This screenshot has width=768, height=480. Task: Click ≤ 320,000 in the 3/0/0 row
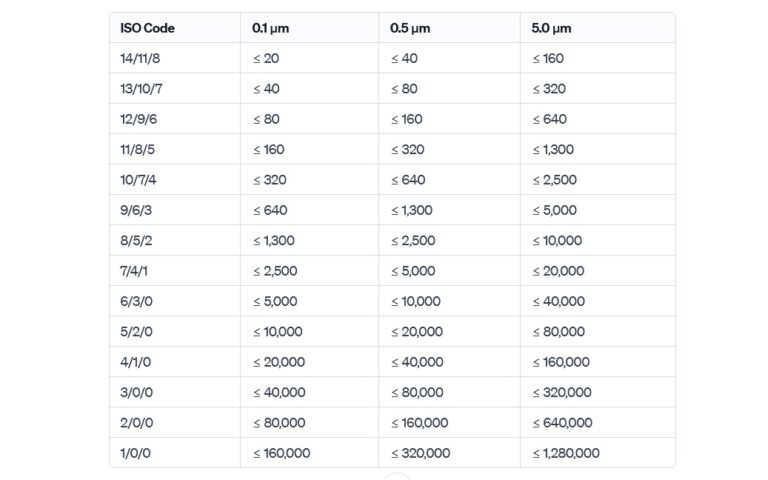pos(562,392)
